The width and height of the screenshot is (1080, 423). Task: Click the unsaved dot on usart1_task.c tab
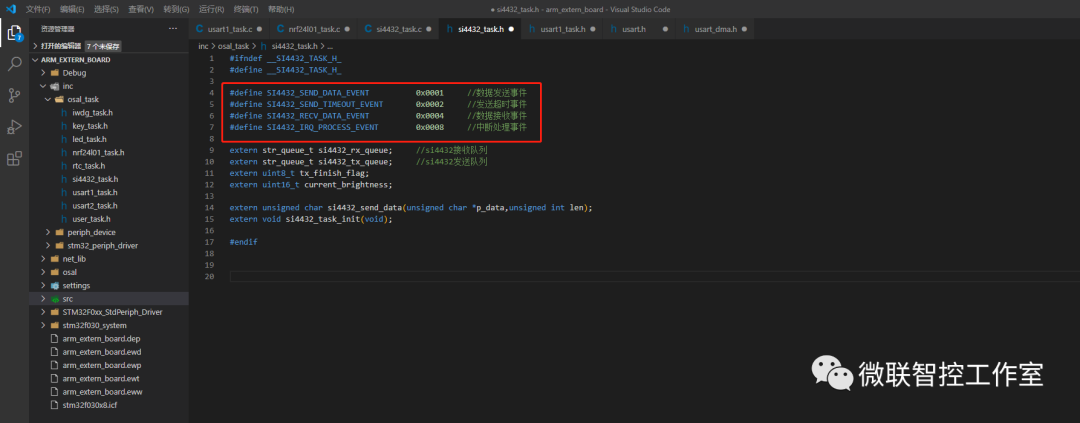(x=260, y=29)
